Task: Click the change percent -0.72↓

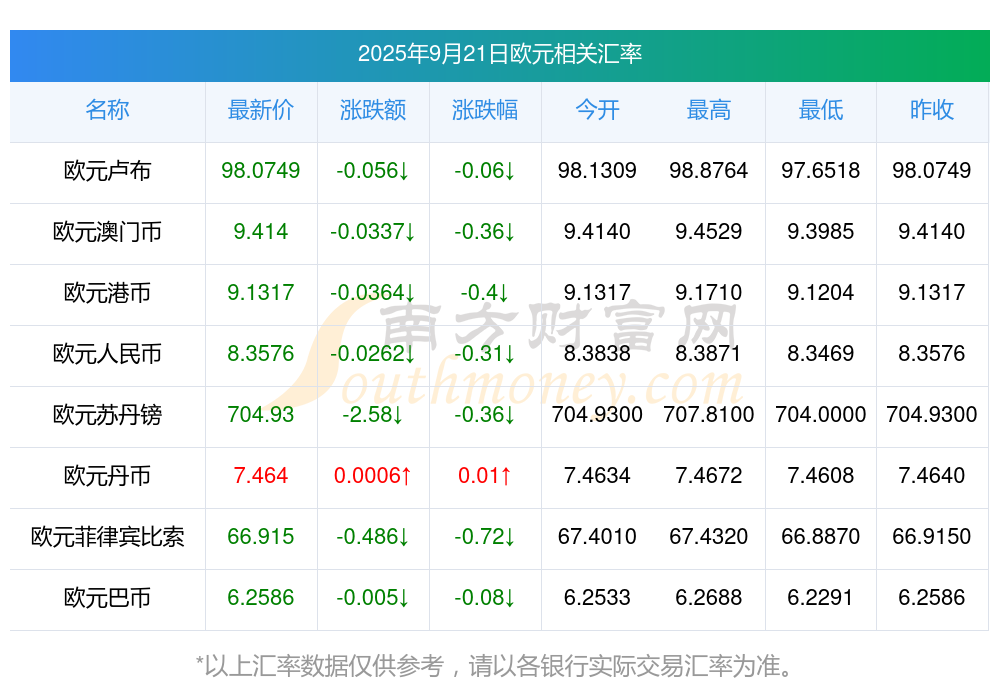Action: pyautogui.click(x=485, y=537)
